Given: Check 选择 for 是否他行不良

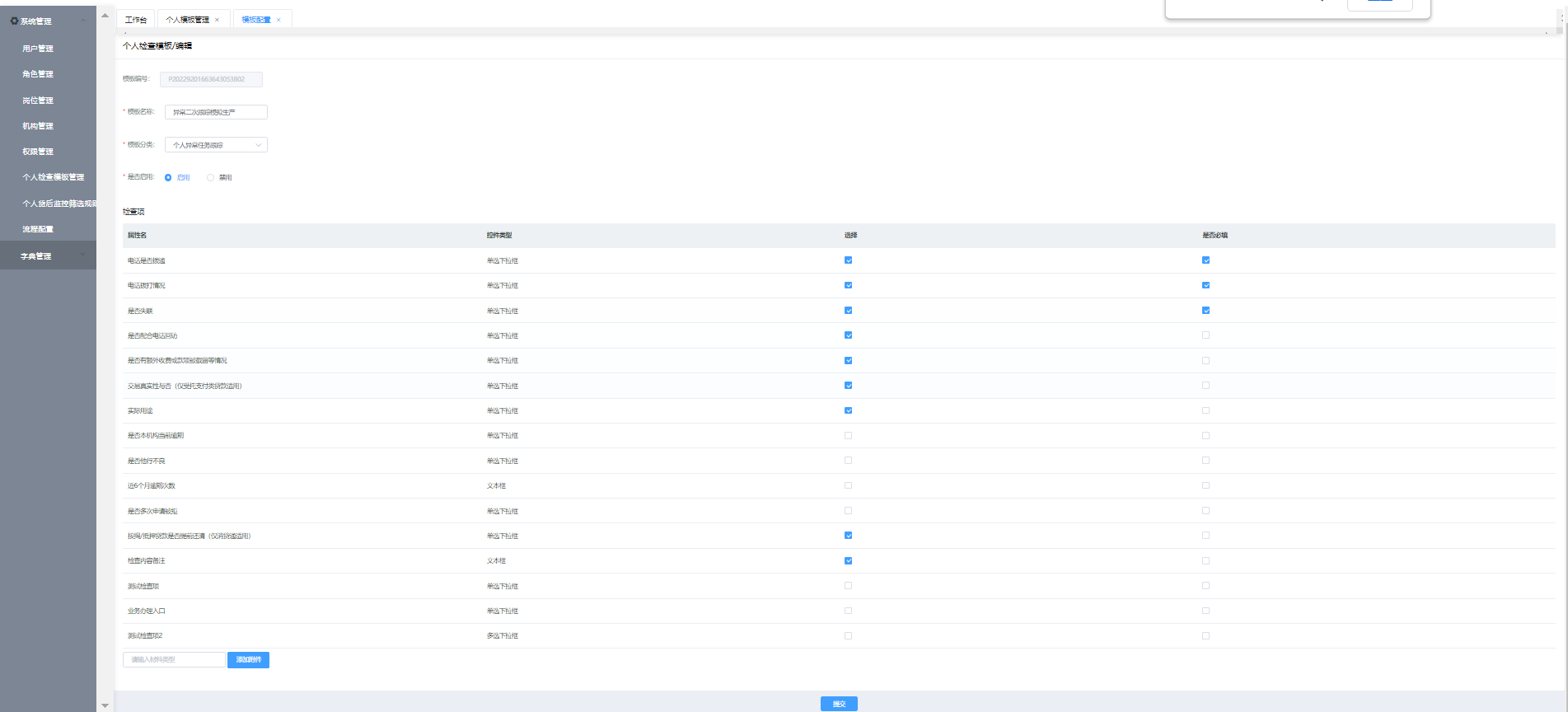Looking at the screenshot, I should (x=848, y=461).
